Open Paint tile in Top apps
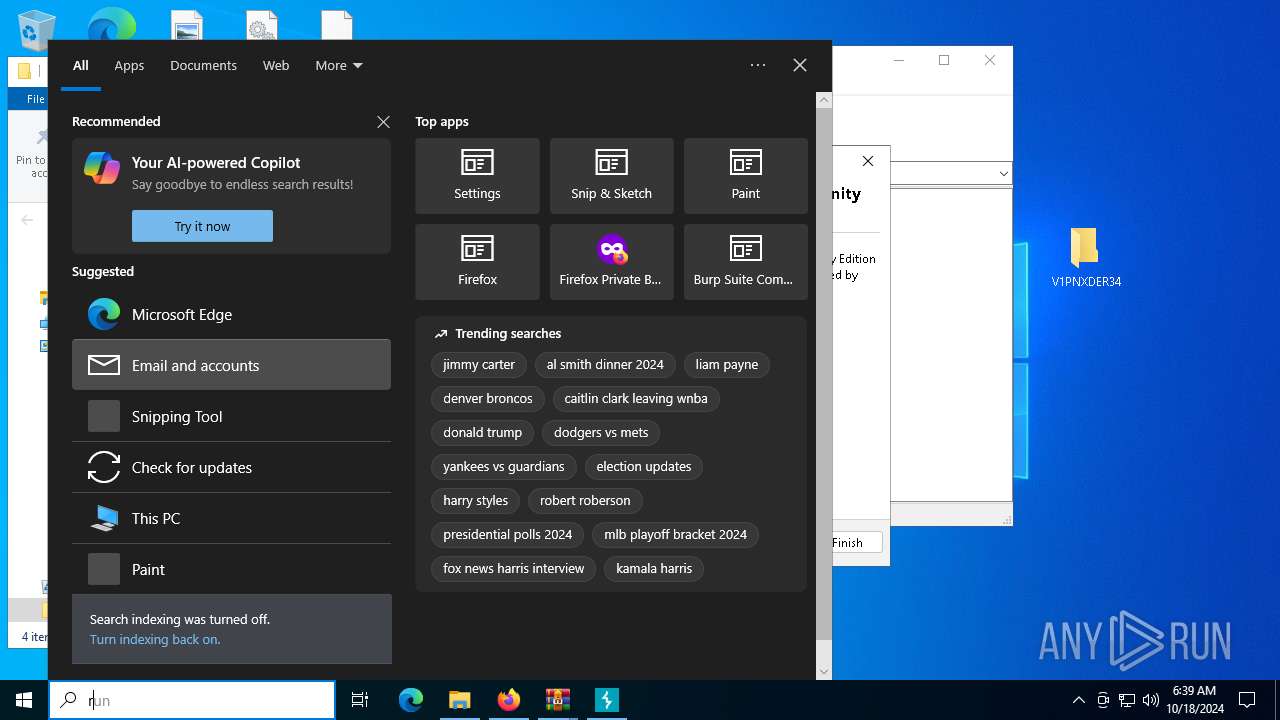1280x720 pixels. [745, 176]
